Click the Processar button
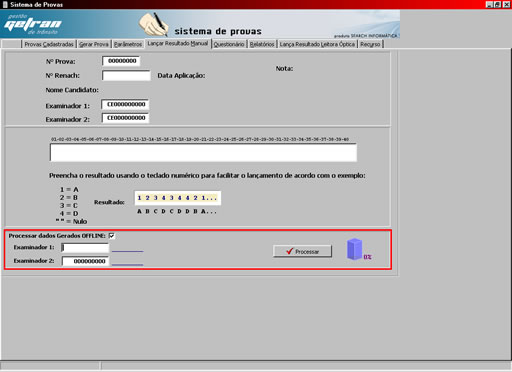The image size is (512, 372). [302, 251]
